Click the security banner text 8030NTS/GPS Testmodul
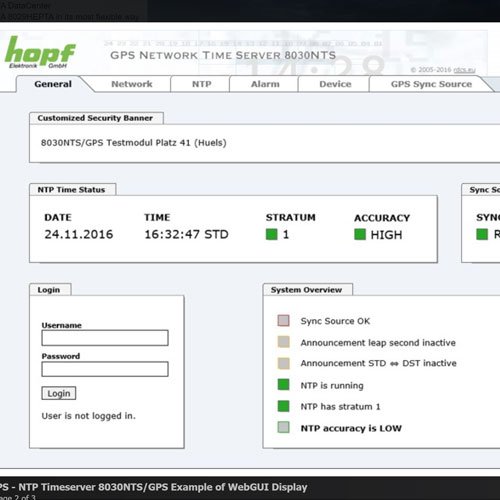The width and height of the screenshot is (500, 500). click(x=134, y=143)
